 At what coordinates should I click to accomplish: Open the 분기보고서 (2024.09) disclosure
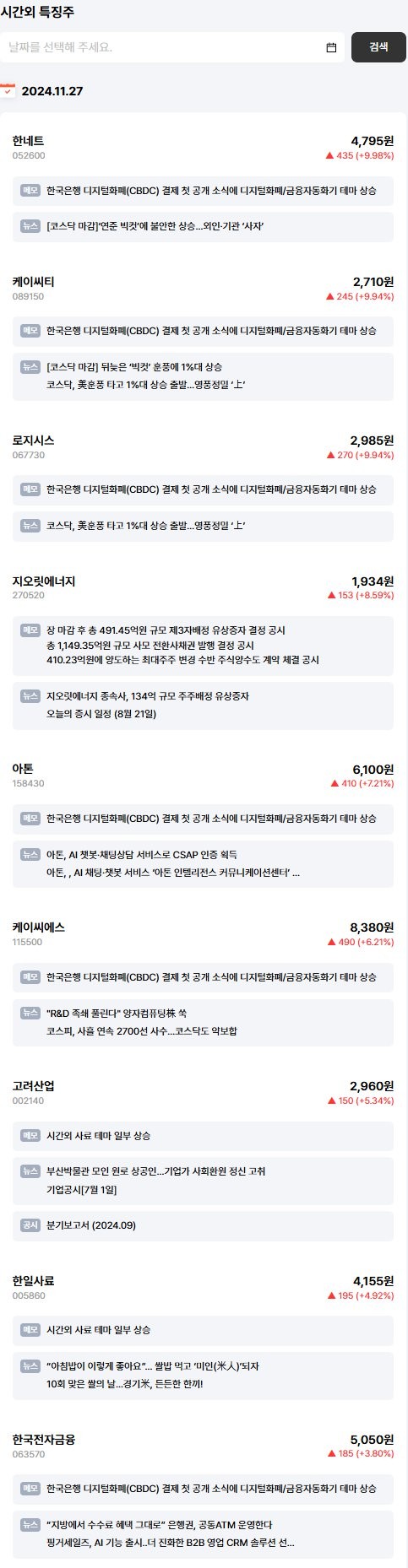click(91, 1225)
